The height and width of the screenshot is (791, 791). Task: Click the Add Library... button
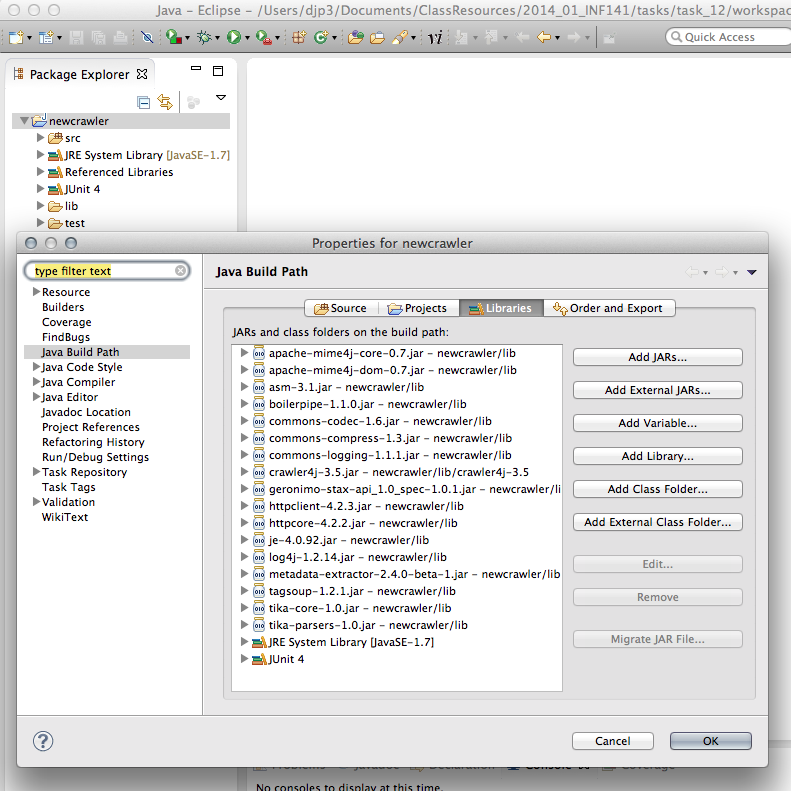pyautogui.click(x=657, y=456)
